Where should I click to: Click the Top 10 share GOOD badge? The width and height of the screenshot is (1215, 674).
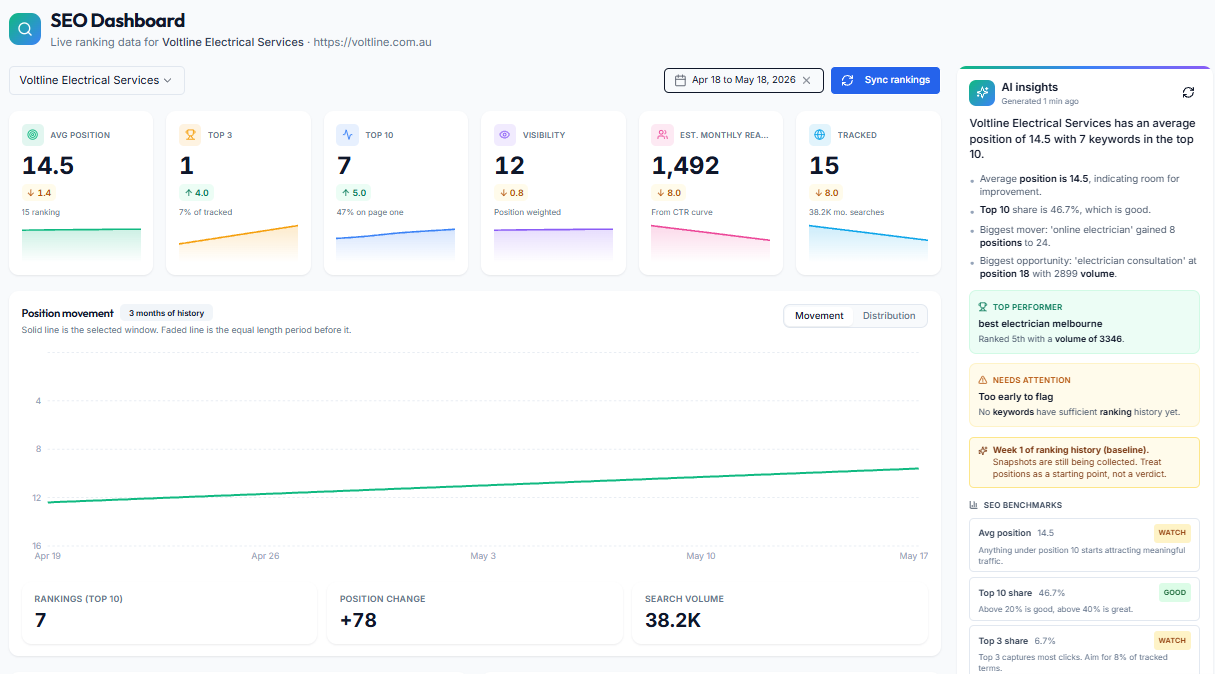[x=1175, y=592]
